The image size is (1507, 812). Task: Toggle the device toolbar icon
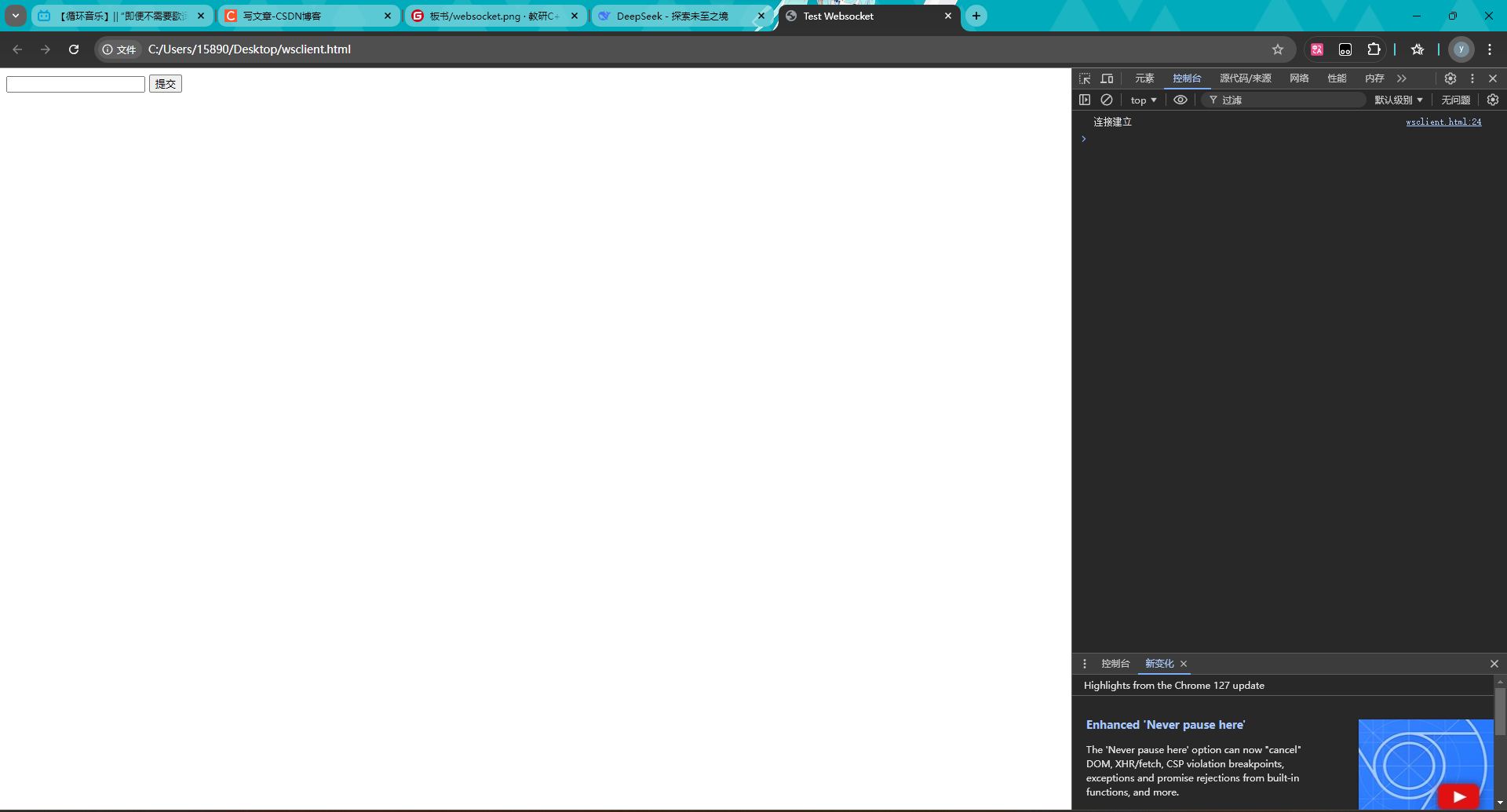click(1107, 78)
